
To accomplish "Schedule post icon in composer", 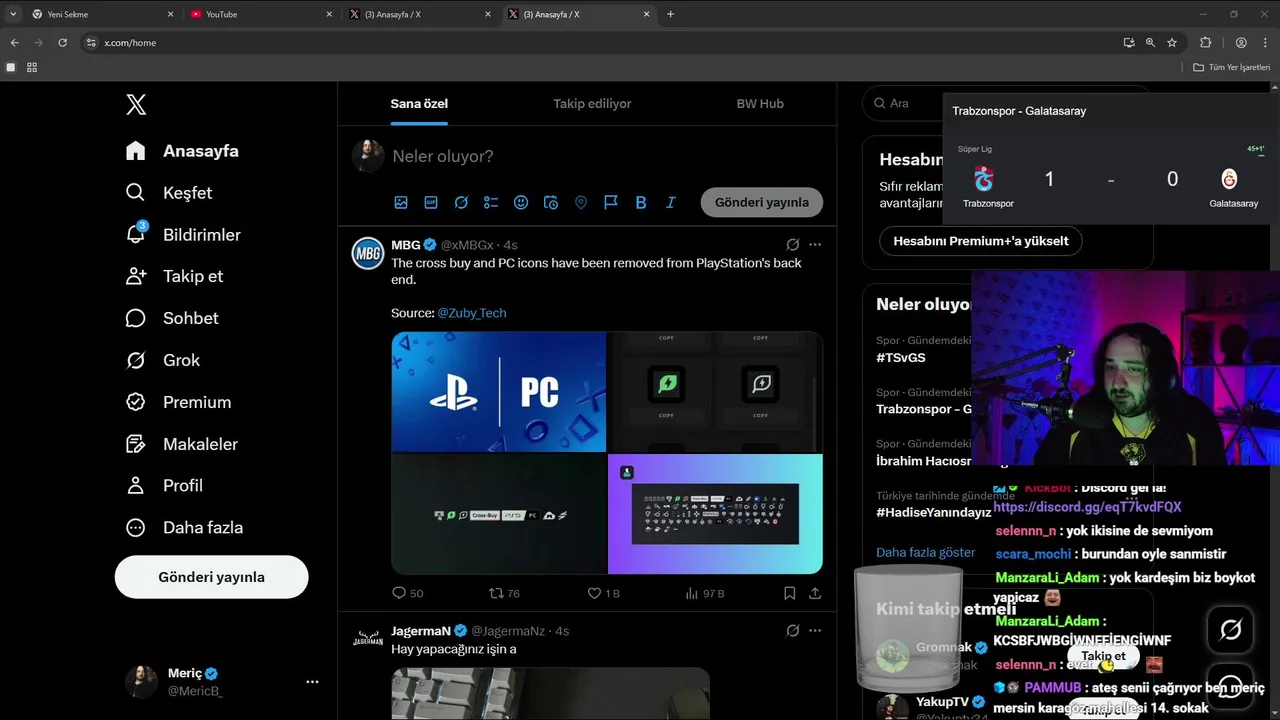I will pyautogui.click(x=551, y=202).
